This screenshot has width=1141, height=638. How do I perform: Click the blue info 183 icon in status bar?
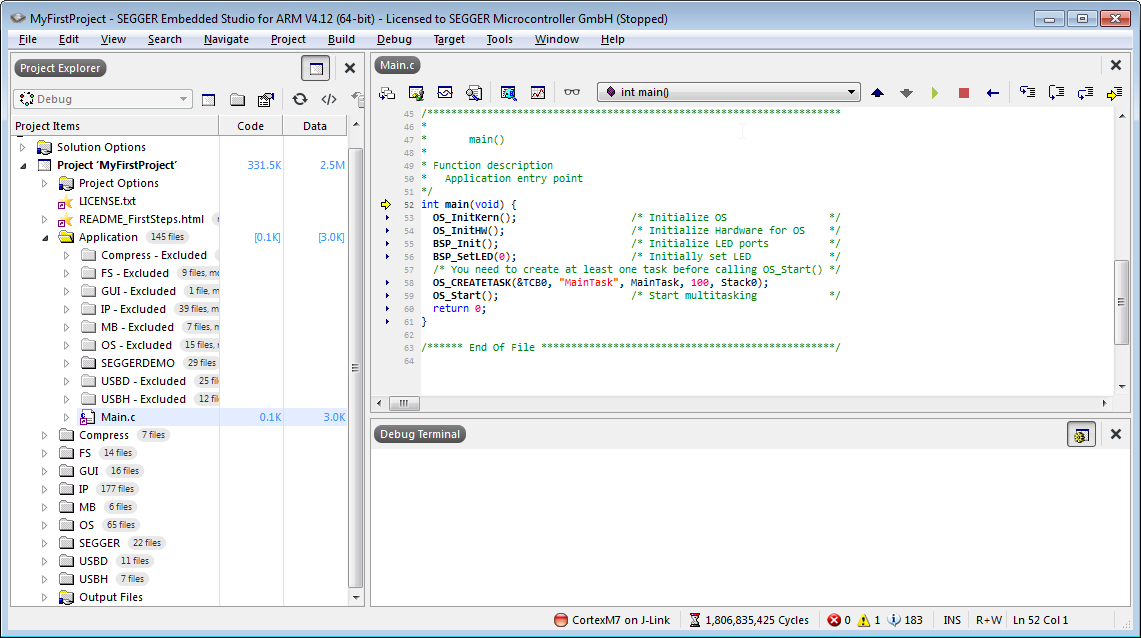coord(894,620)
